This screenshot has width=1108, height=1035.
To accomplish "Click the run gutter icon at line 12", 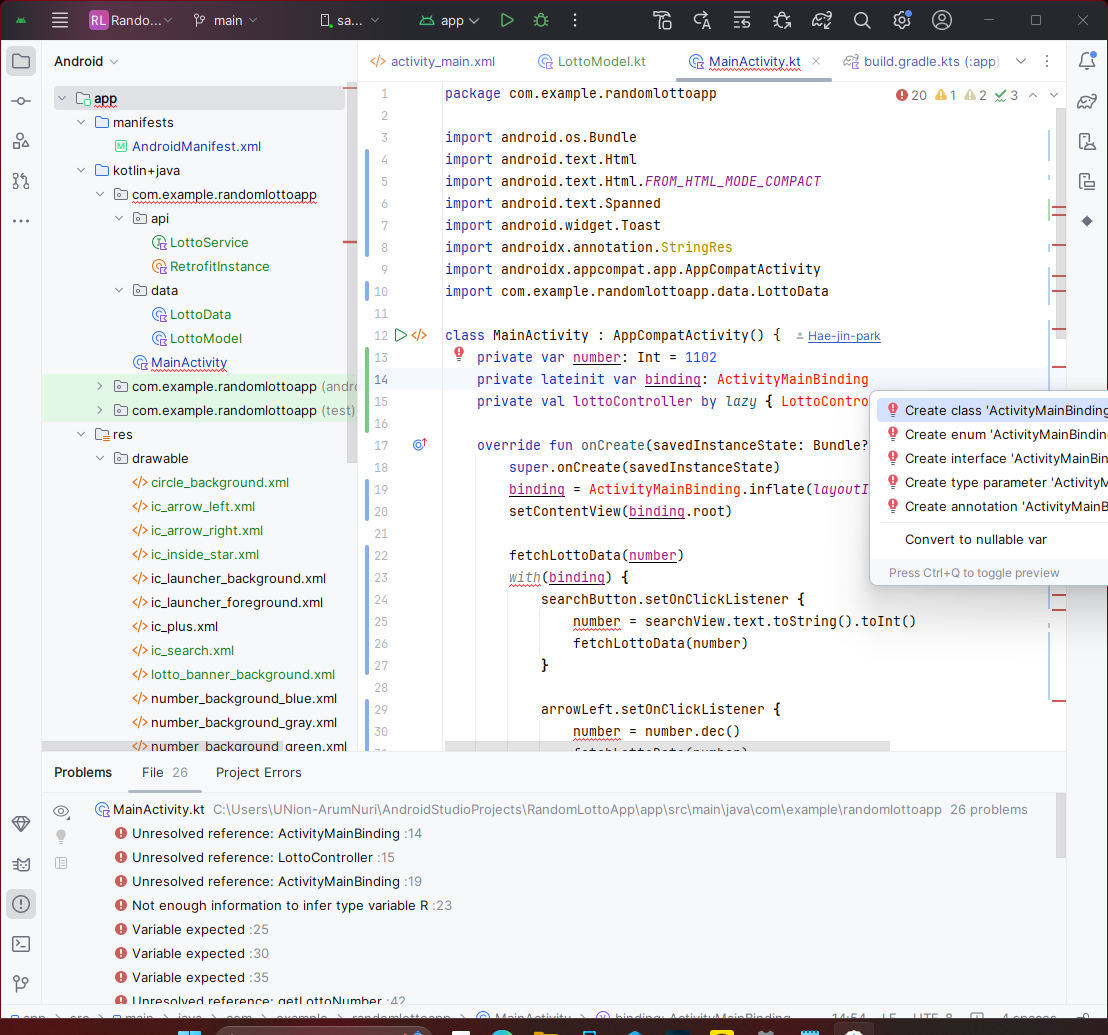I will (401, 335).
